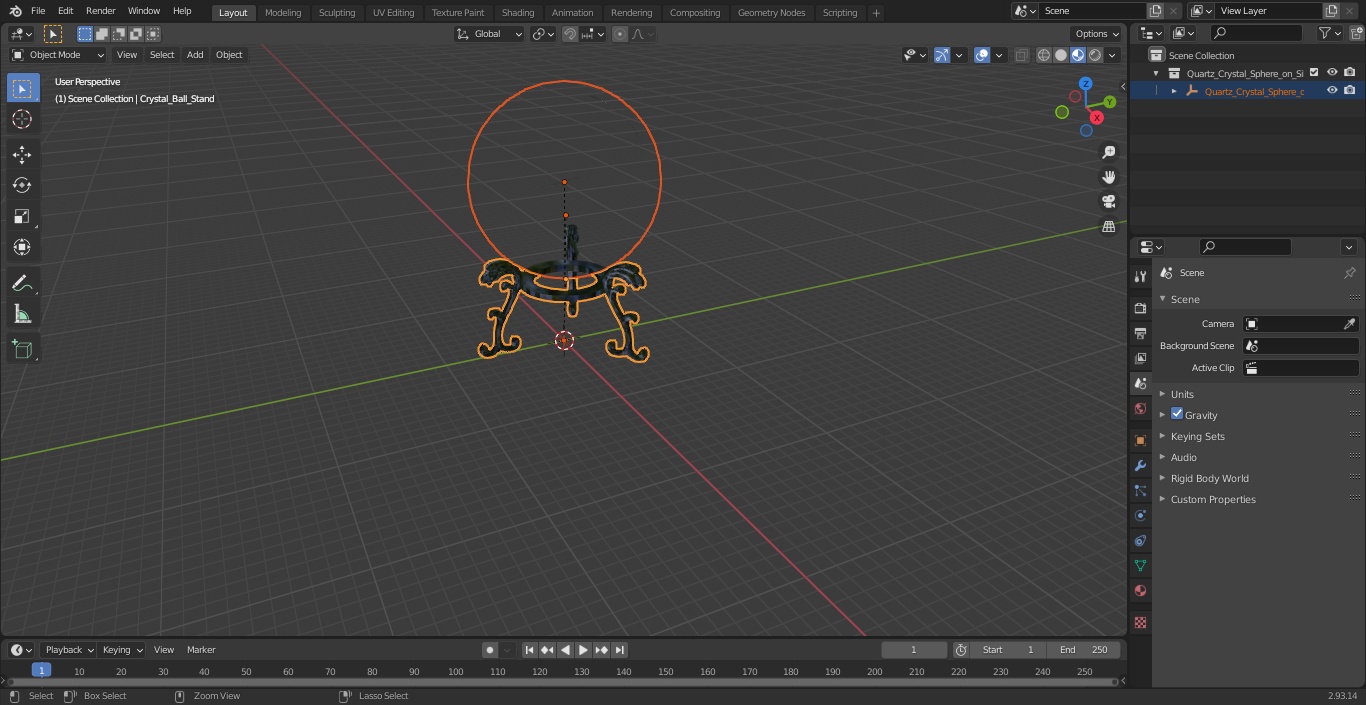Toggle the camera view gizmo
Screen dimensions: 1366x705
(x=1109, y=202)
